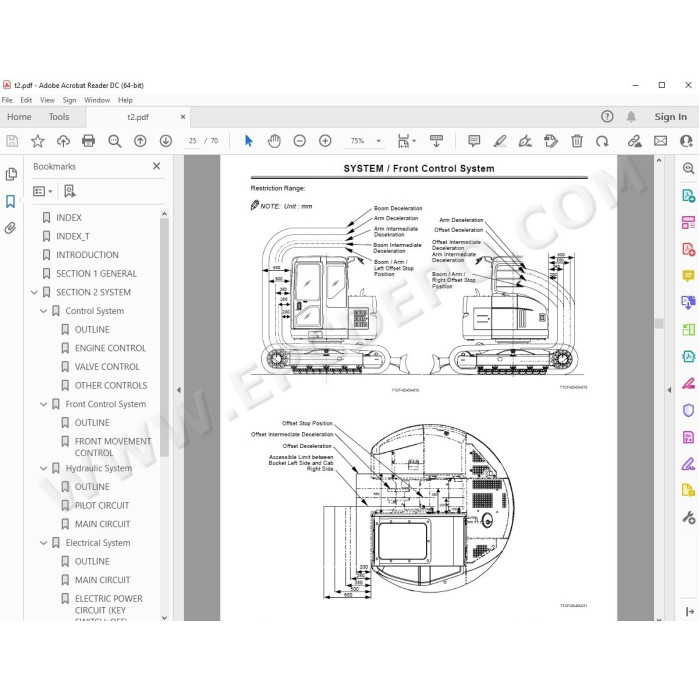The height and width of the screenshot is (700, 700).
Task: Click the page number field
Action: (192, 141)
